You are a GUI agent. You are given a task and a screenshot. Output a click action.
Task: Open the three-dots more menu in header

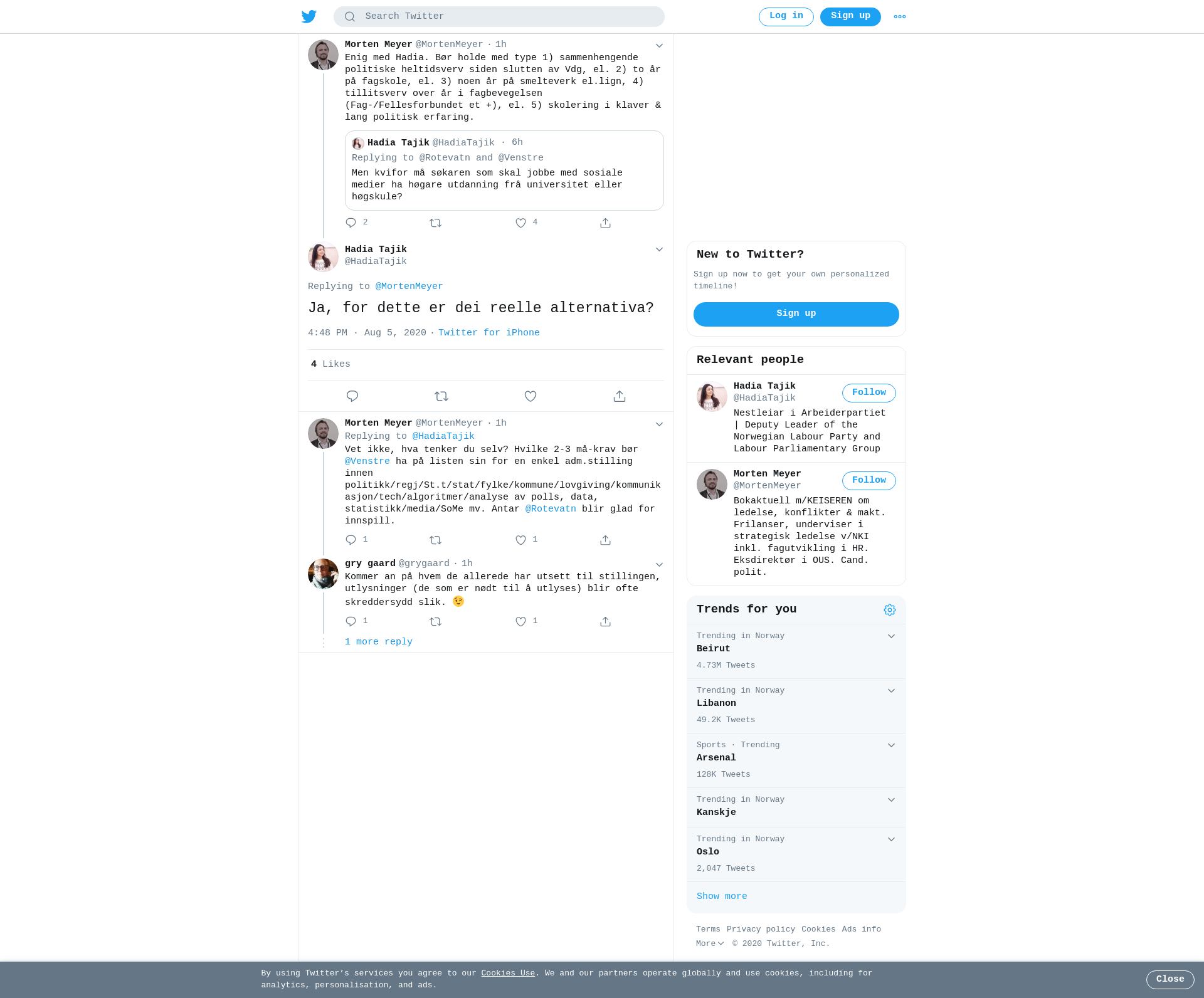[900, 17]
